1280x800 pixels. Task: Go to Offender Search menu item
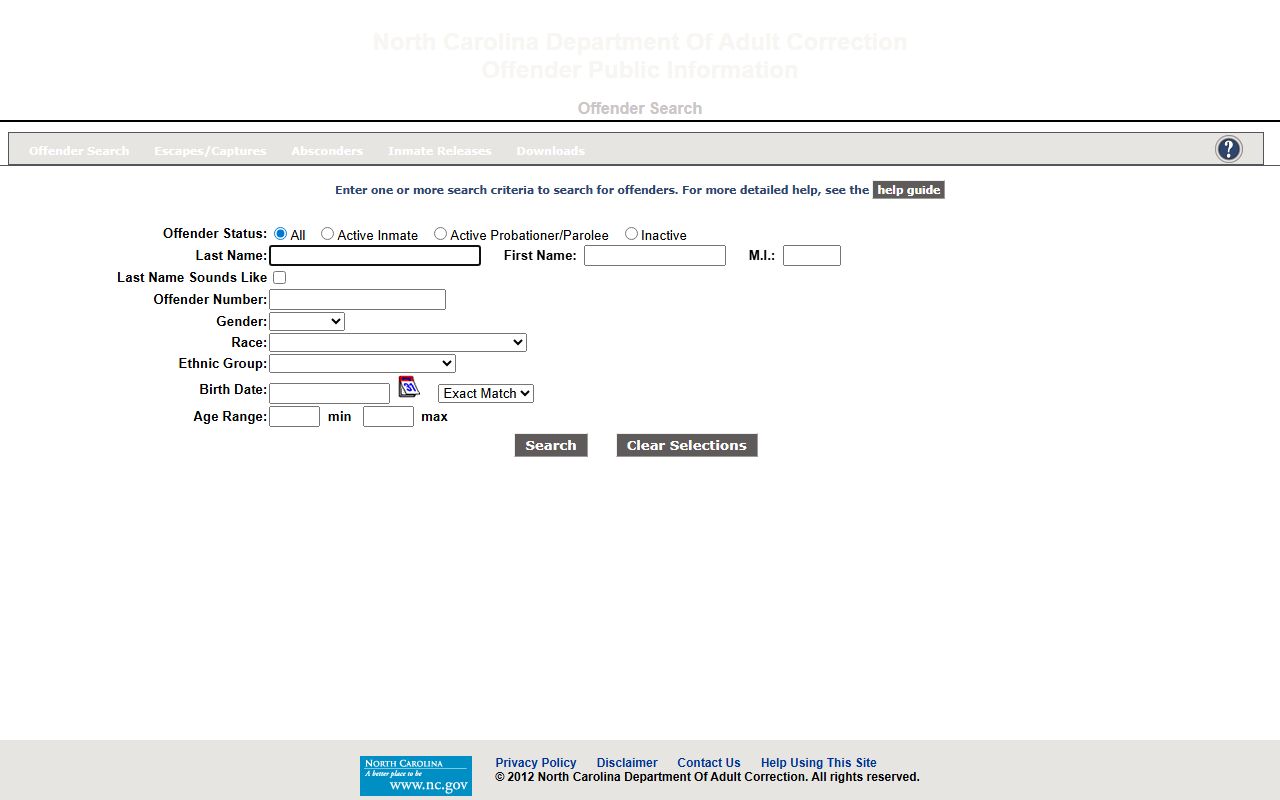(x=79, y=151)
